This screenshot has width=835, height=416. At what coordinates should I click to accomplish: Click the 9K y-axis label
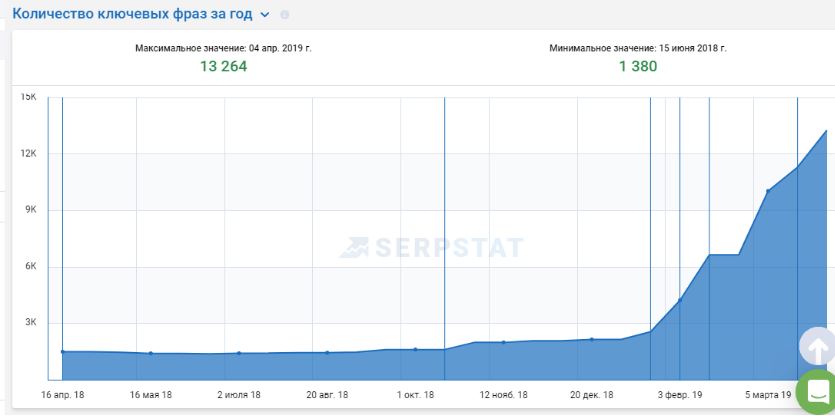(31, 210)
